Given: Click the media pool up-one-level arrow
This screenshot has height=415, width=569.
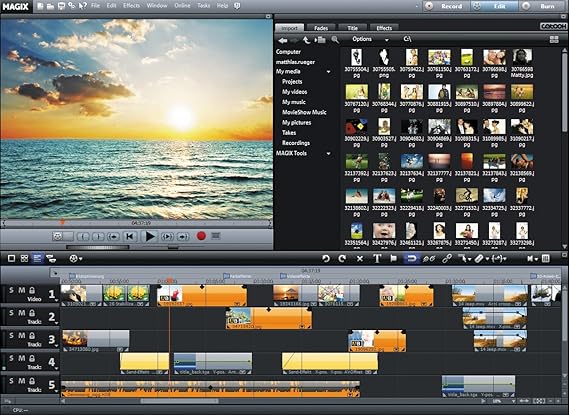Looking at the screenshot, I should click(x=306, y=40).
